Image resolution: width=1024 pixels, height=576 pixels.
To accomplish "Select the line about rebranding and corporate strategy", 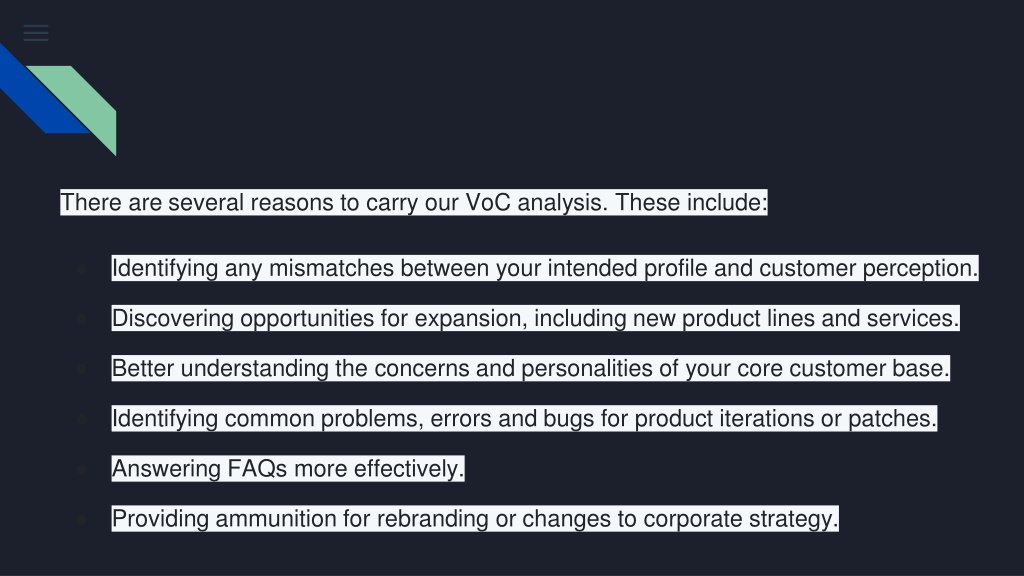I will (475, 519).
